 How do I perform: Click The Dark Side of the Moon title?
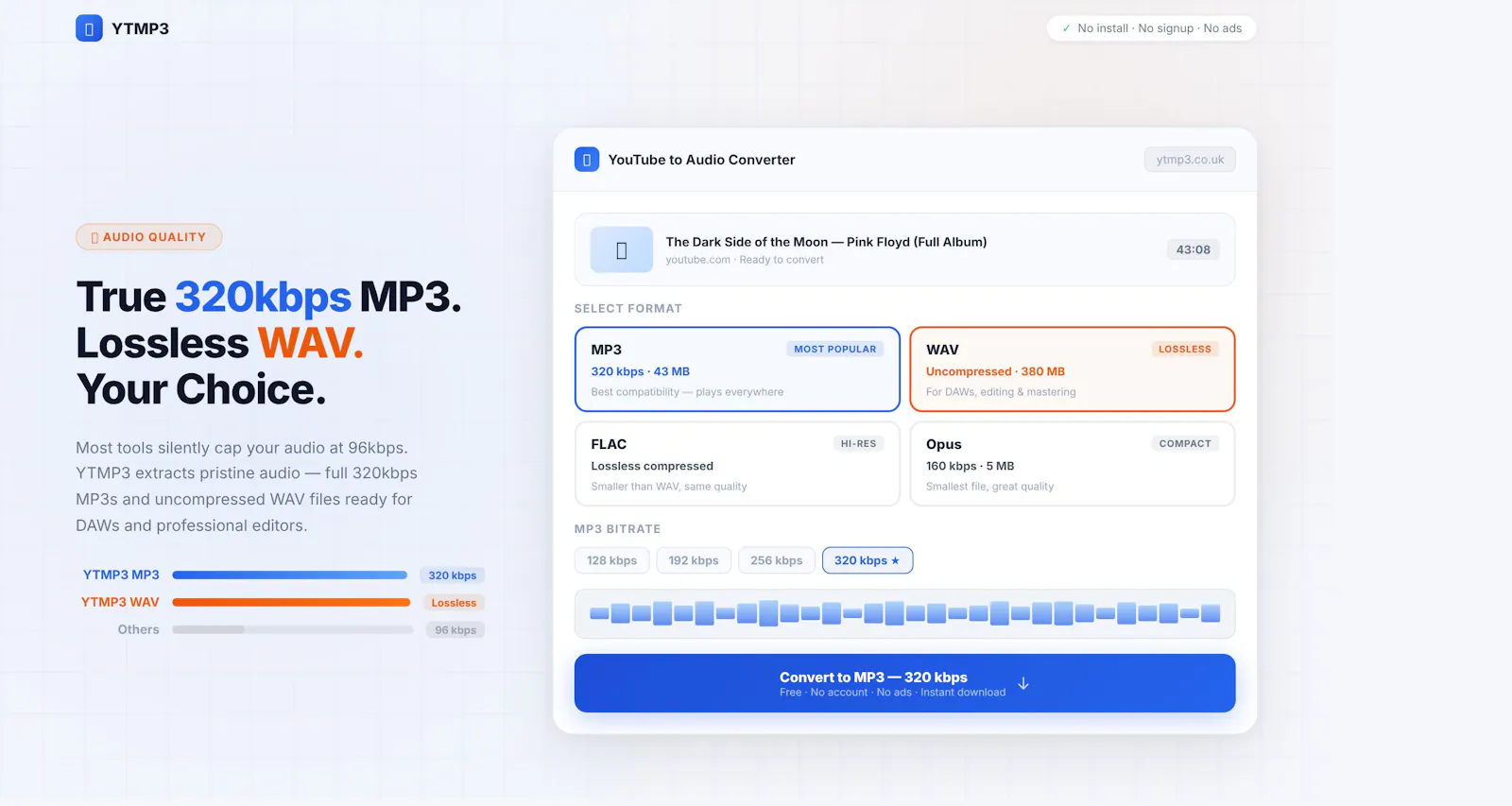pyautogui.click(x=826, y=242)
